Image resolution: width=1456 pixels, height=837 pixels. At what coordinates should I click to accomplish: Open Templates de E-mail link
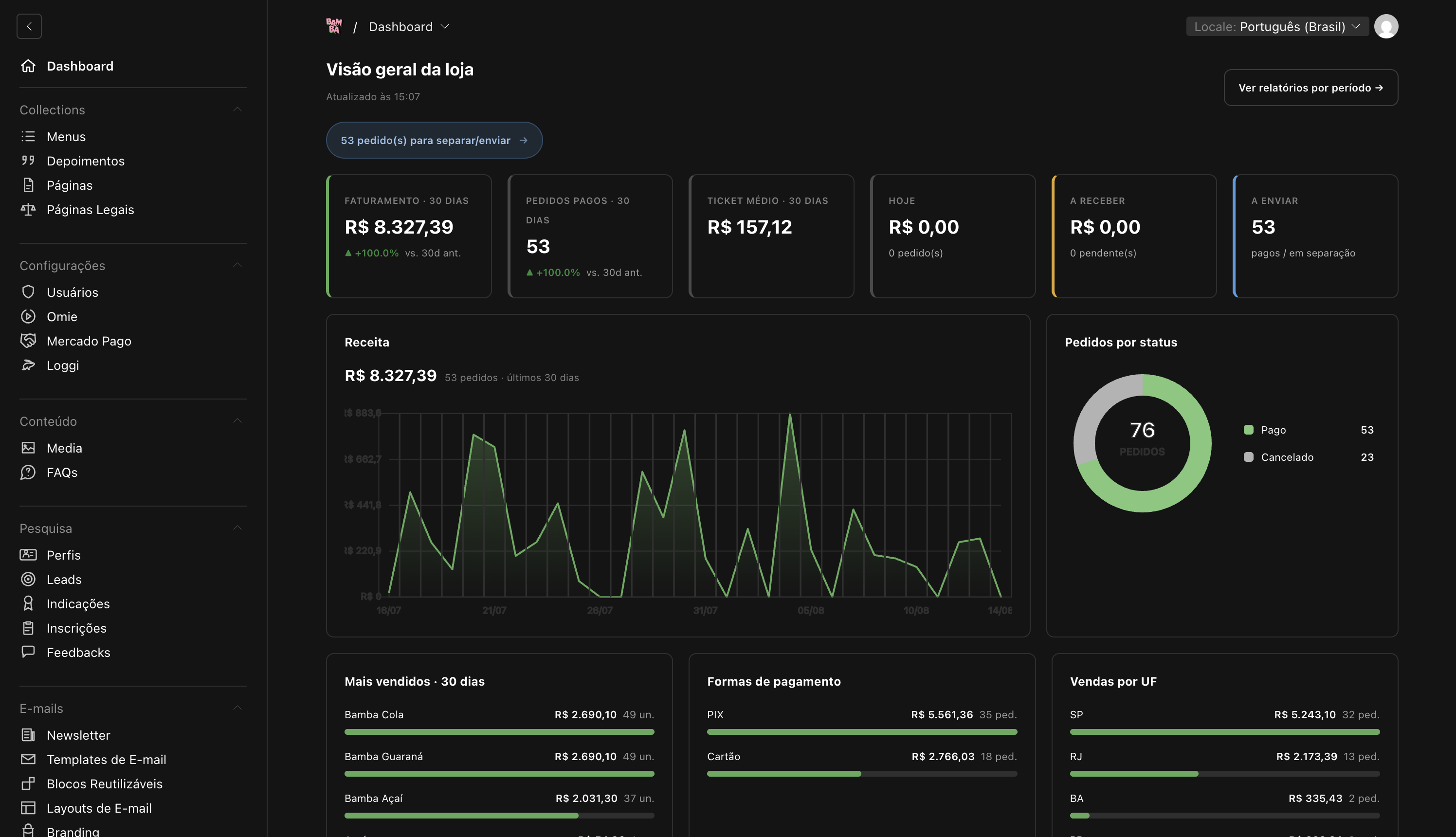click(x=107, y=760)
